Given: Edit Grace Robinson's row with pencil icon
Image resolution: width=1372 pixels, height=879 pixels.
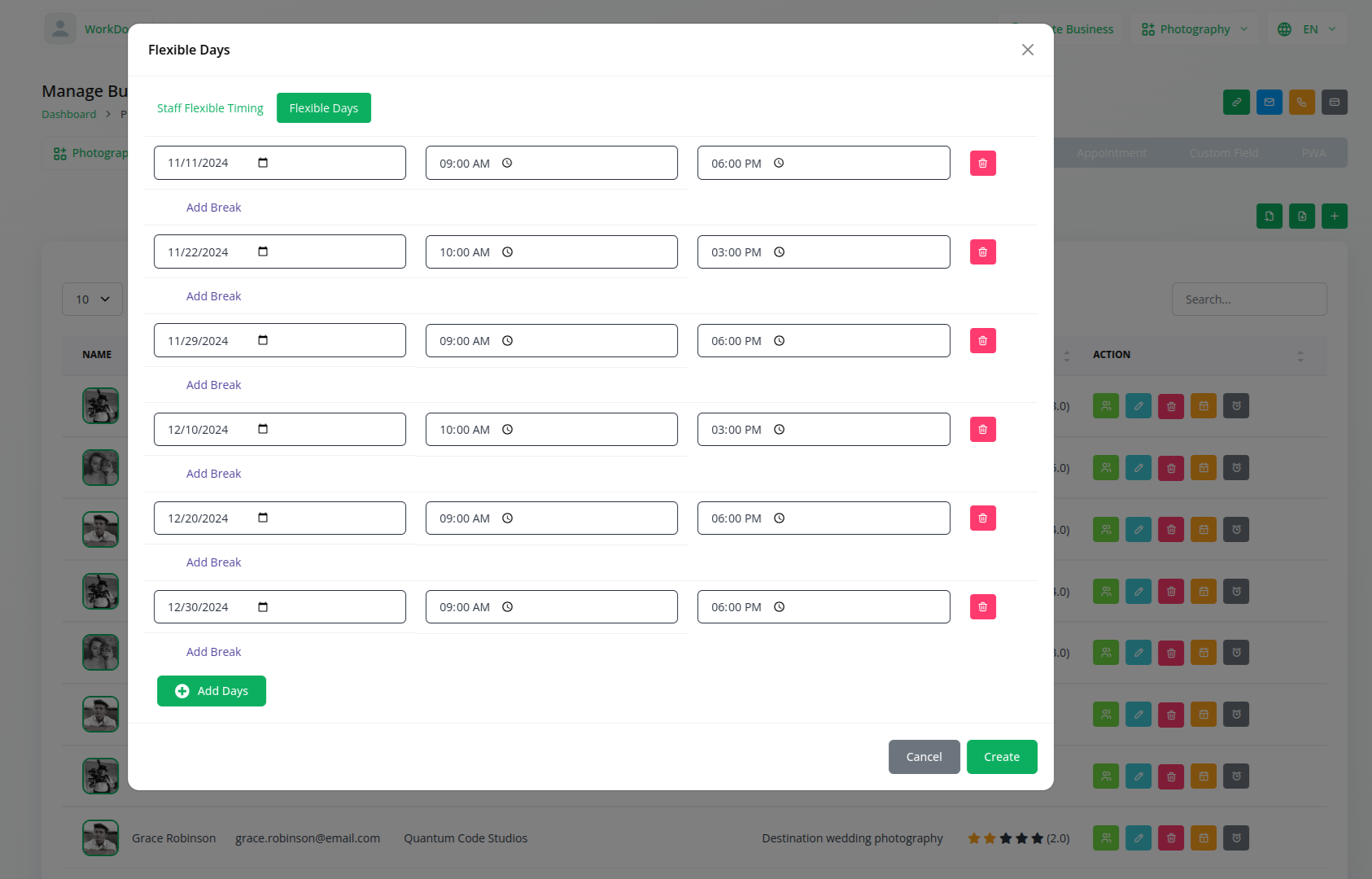Looking at the screenshot, I should (1138, 838).
